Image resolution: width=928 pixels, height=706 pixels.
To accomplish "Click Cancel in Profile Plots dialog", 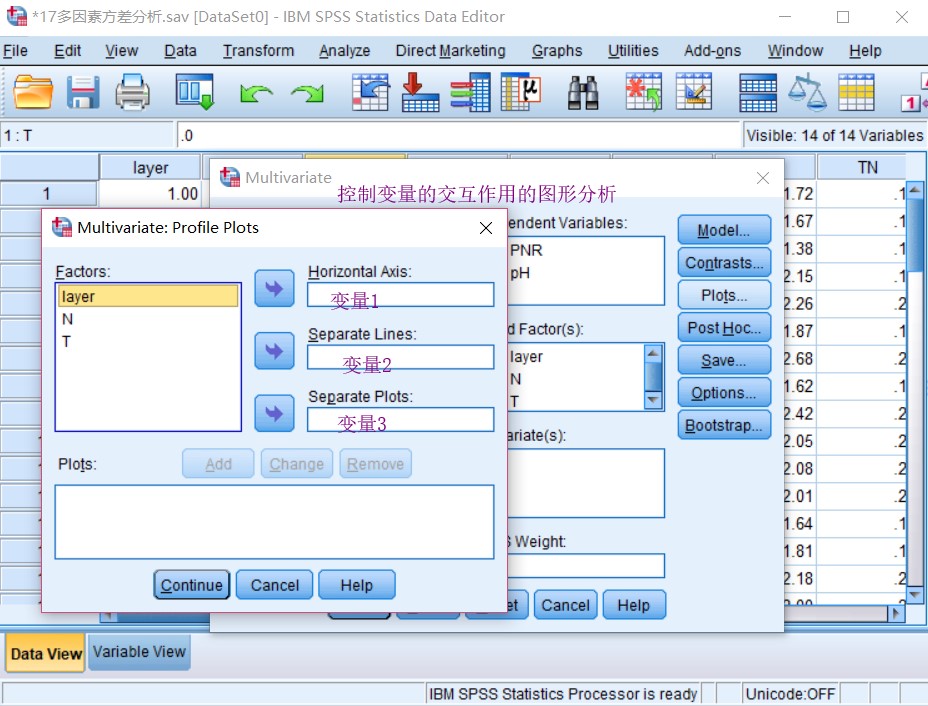I will click(275, 585).
